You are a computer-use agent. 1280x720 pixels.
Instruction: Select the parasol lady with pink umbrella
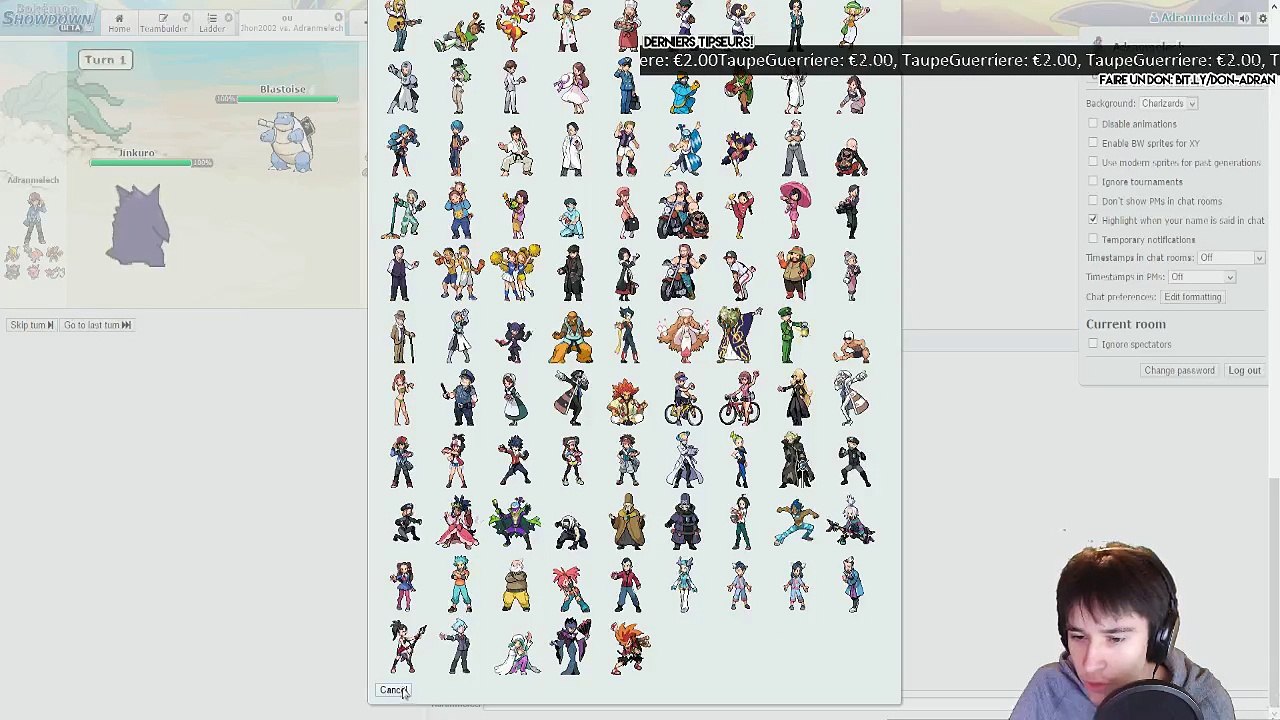[796, 210]
